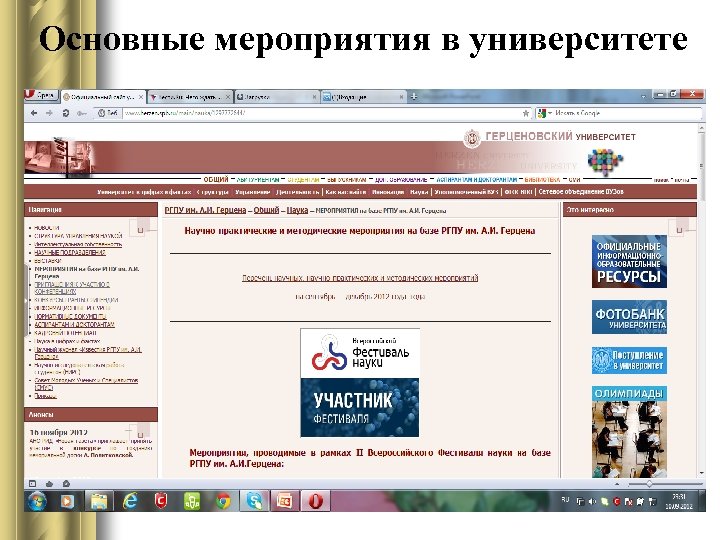This screenshot has height=540, width=720.
Task: Click the Олимпиады banner image
Action: [629, 432]
